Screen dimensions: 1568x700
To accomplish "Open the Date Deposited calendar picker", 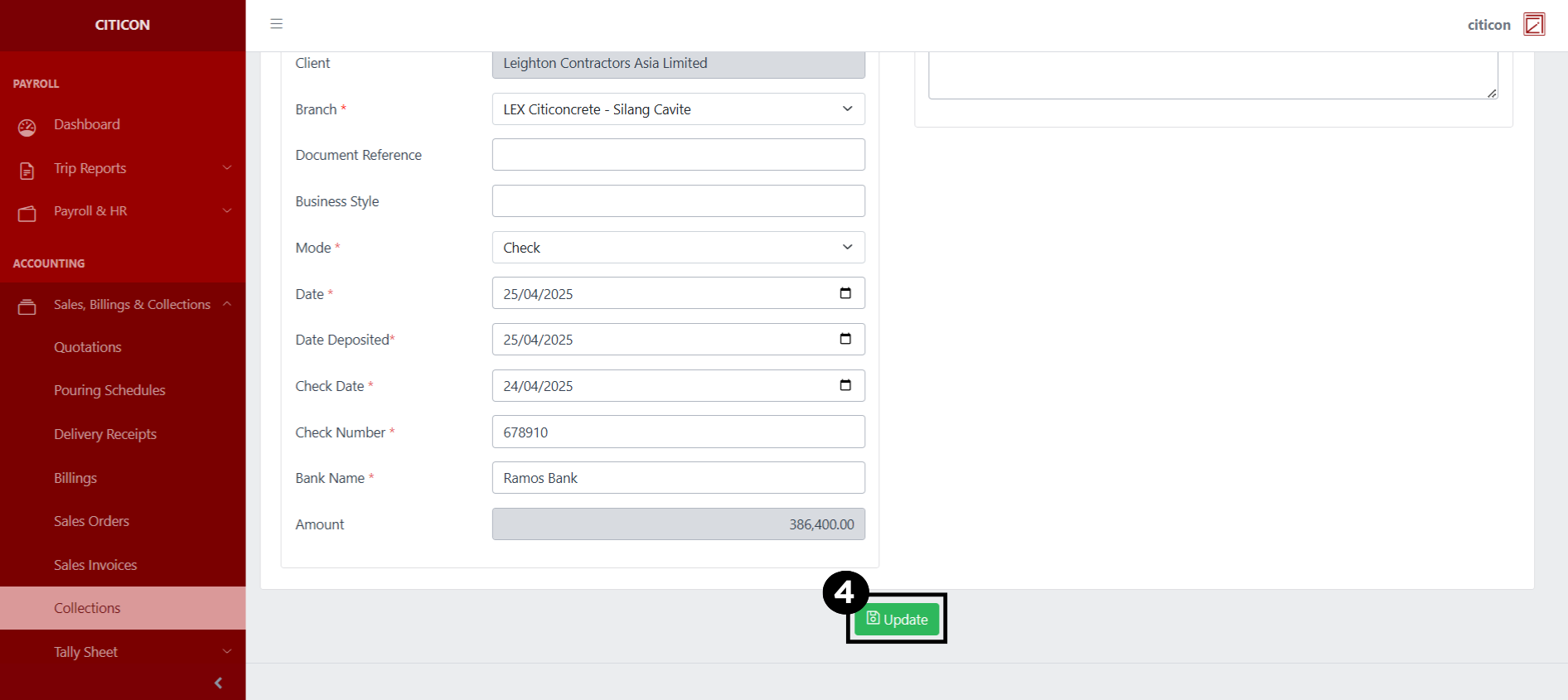I will (845, 339).
